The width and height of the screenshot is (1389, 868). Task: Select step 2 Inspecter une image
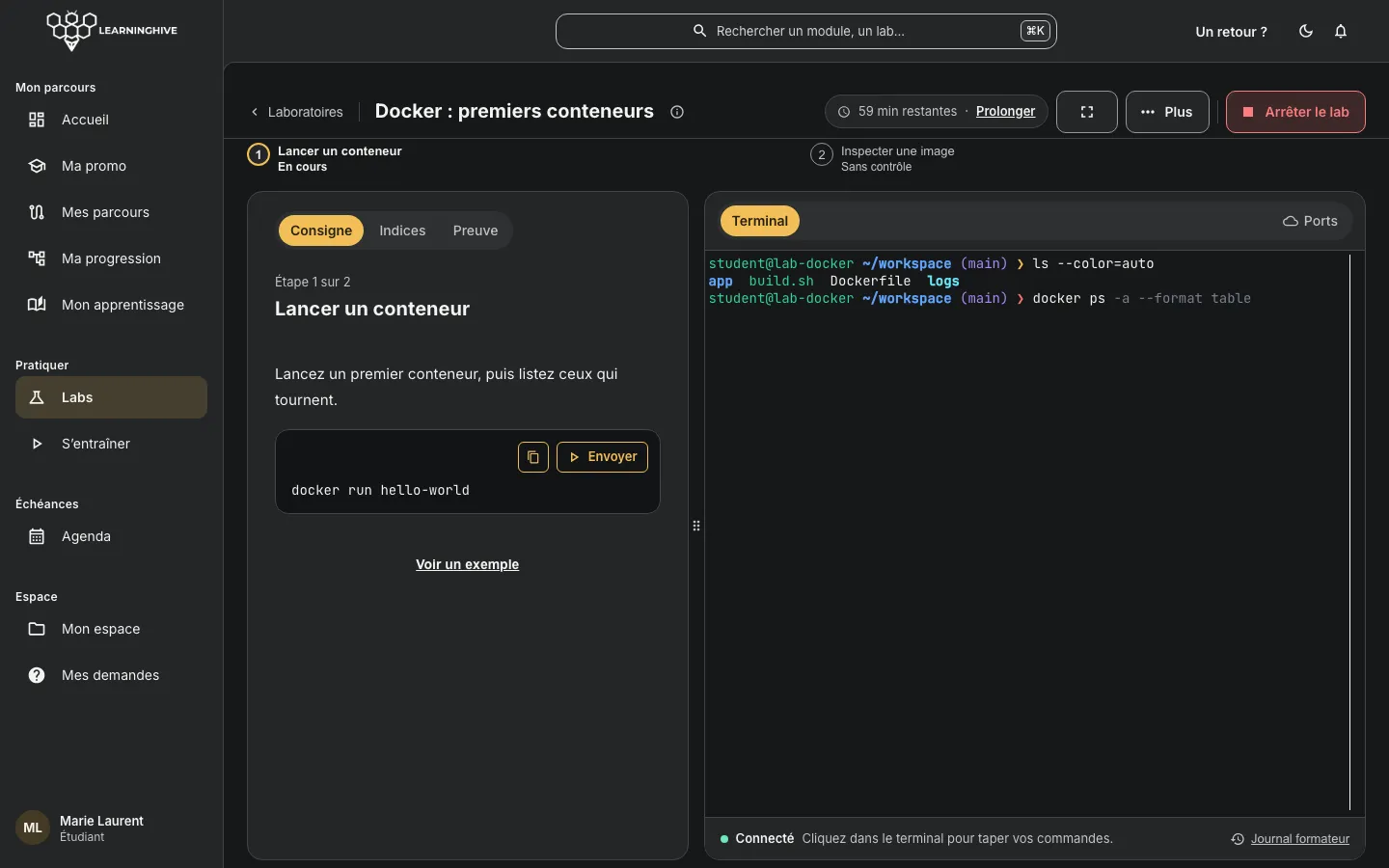883,158
